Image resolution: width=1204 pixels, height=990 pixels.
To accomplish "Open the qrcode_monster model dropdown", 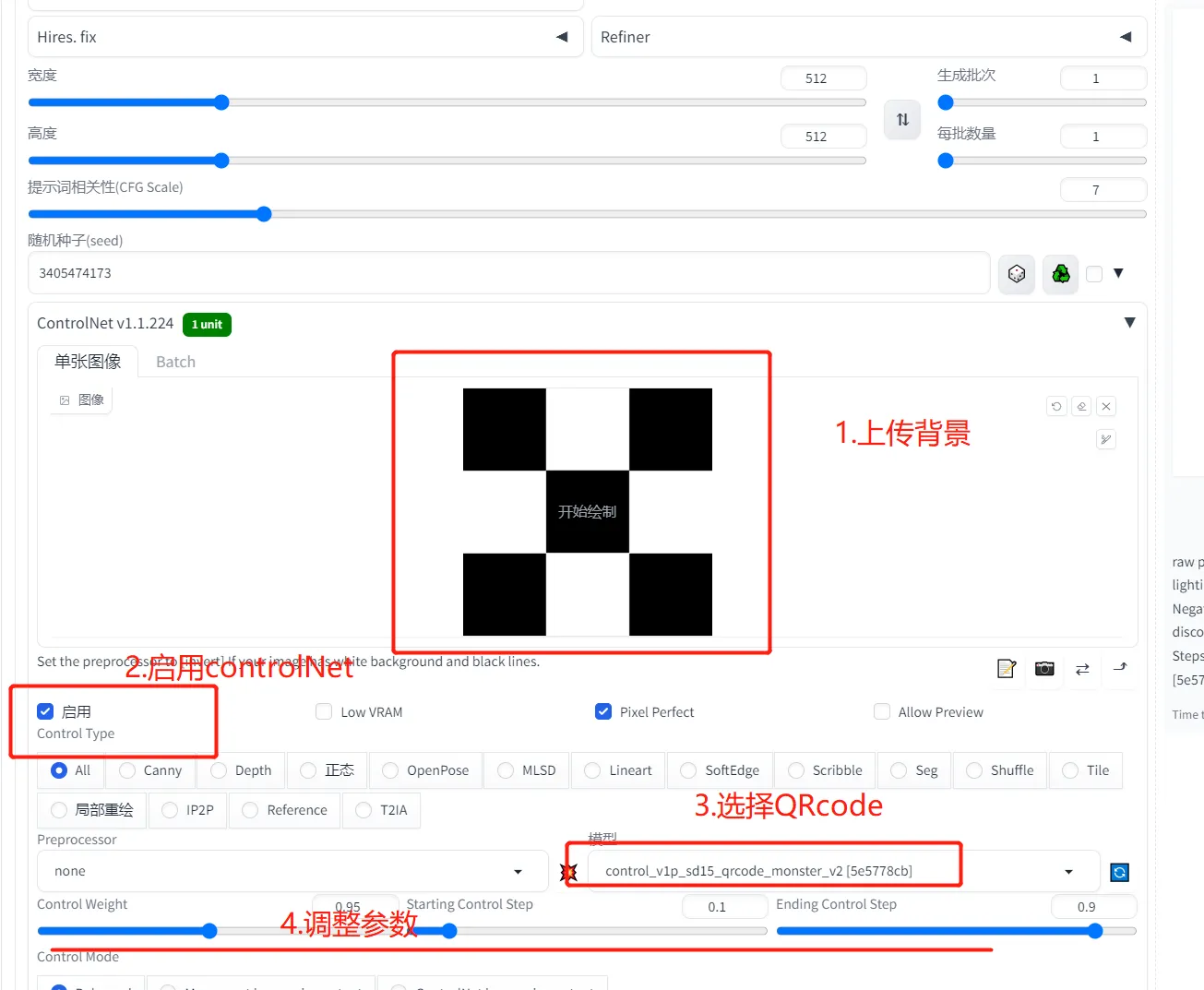I will coord(843,871).
